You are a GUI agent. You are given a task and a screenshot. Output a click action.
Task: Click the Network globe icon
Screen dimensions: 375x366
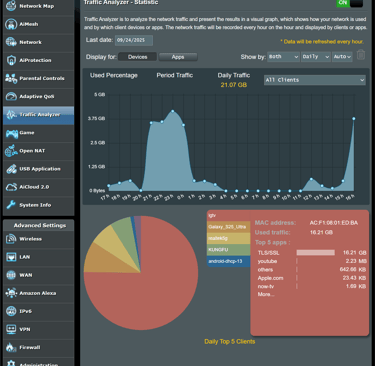tap(11, 42)
